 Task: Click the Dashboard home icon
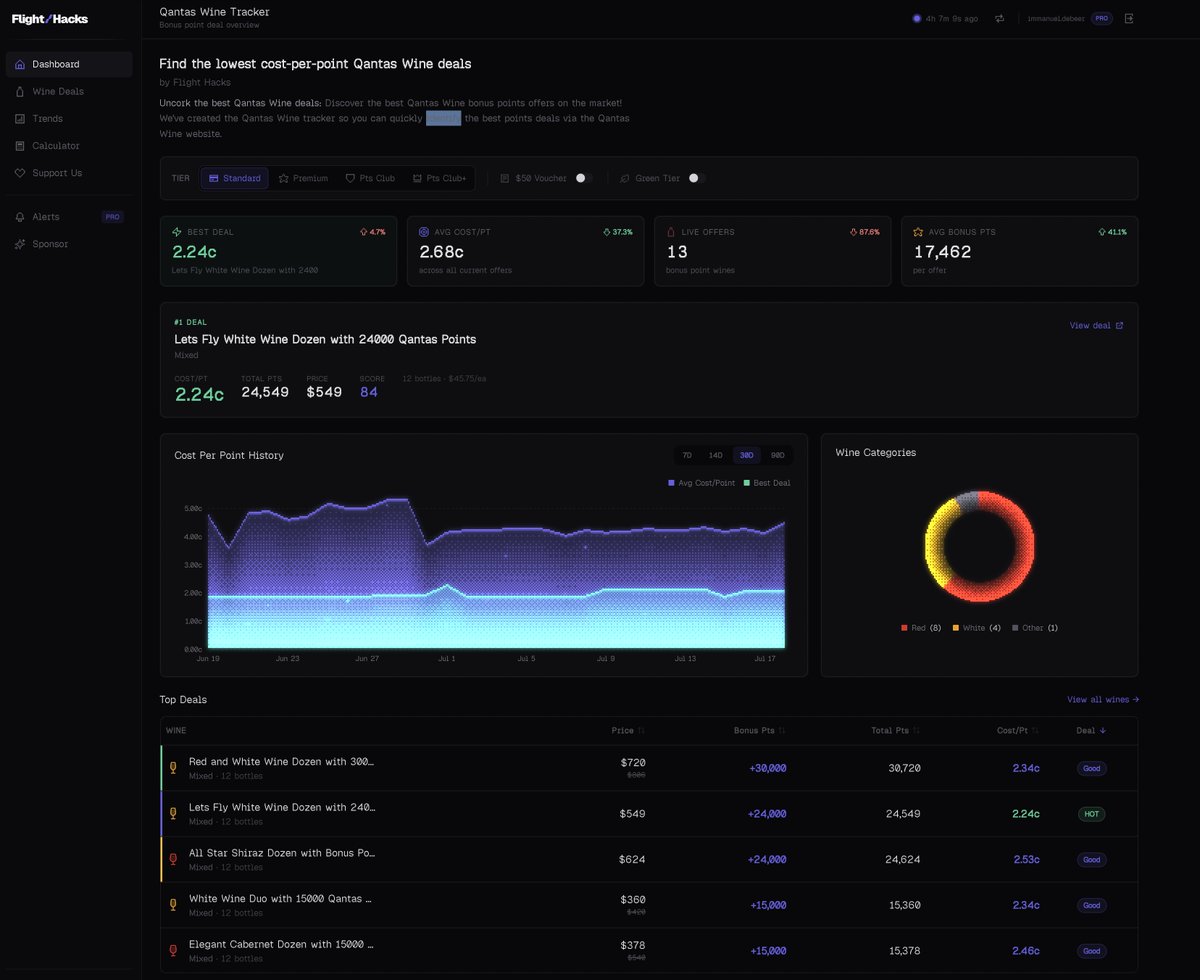click(20, 64)
